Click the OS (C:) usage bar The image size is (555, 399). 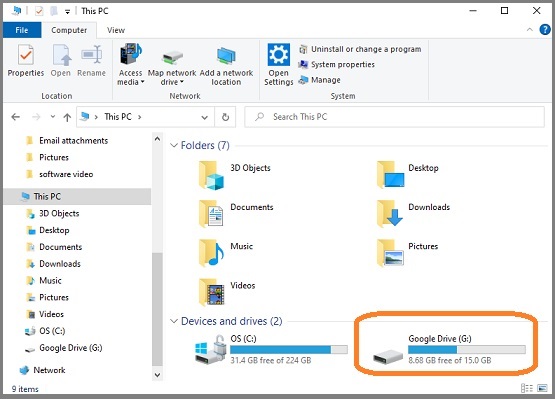tap(289, 350)
